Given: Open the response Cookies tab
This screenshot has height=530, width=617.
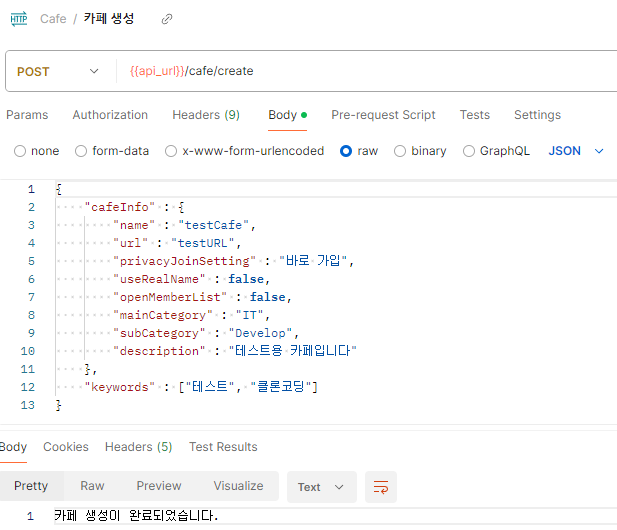Looking at the screenshot, I should coord(66,447).
